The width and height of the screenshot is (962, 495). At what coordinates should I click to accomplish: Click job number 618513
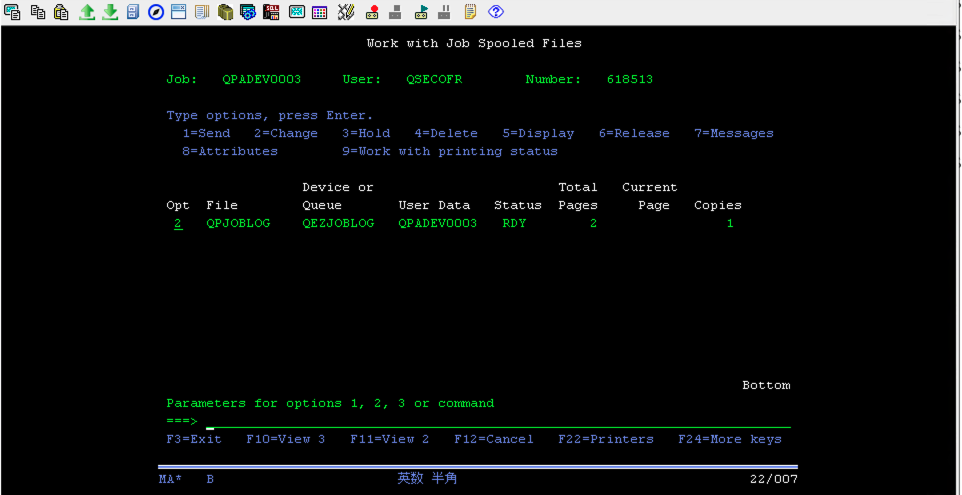click(x=630, y=79)
